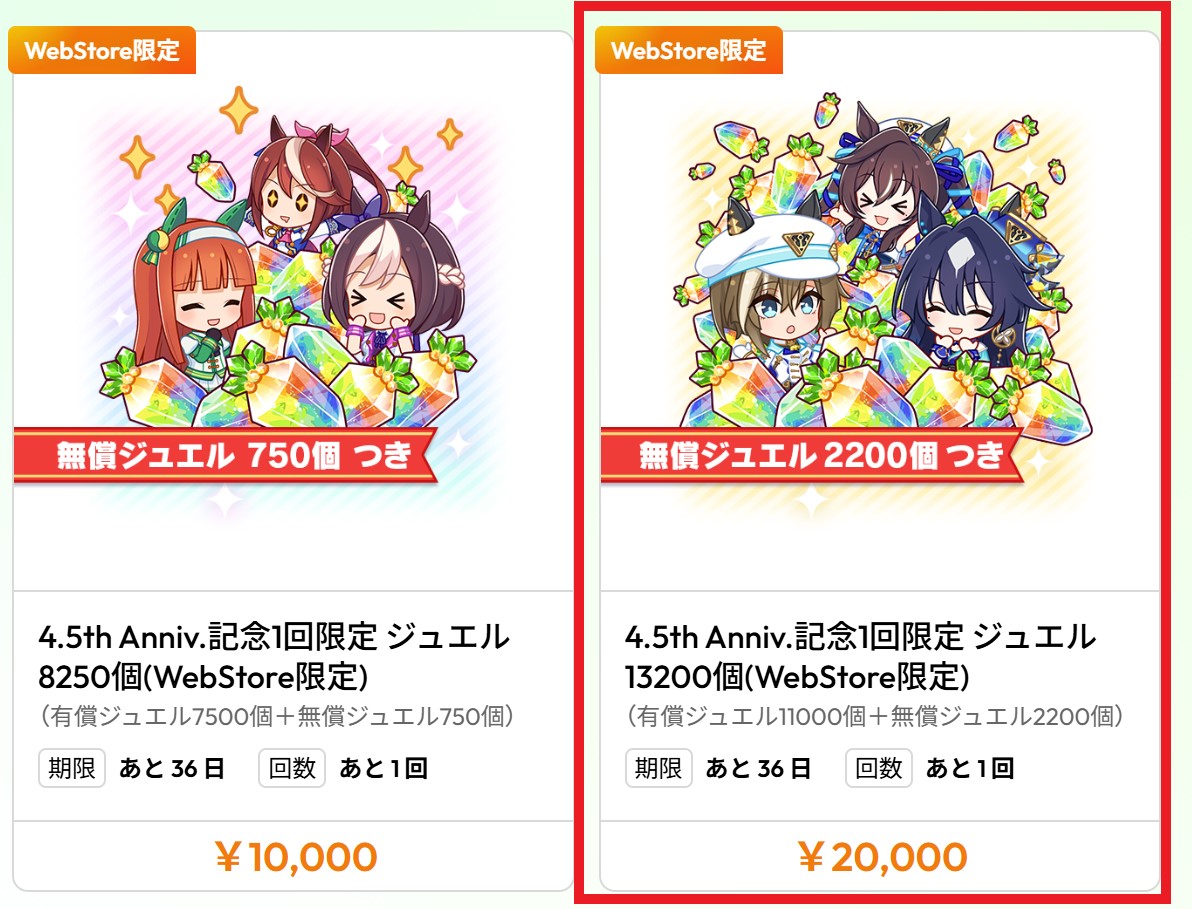The width and height of the screenshot is (1192, 909).
Task: Click the ¥20,000 price button
Action: (880, 857)
